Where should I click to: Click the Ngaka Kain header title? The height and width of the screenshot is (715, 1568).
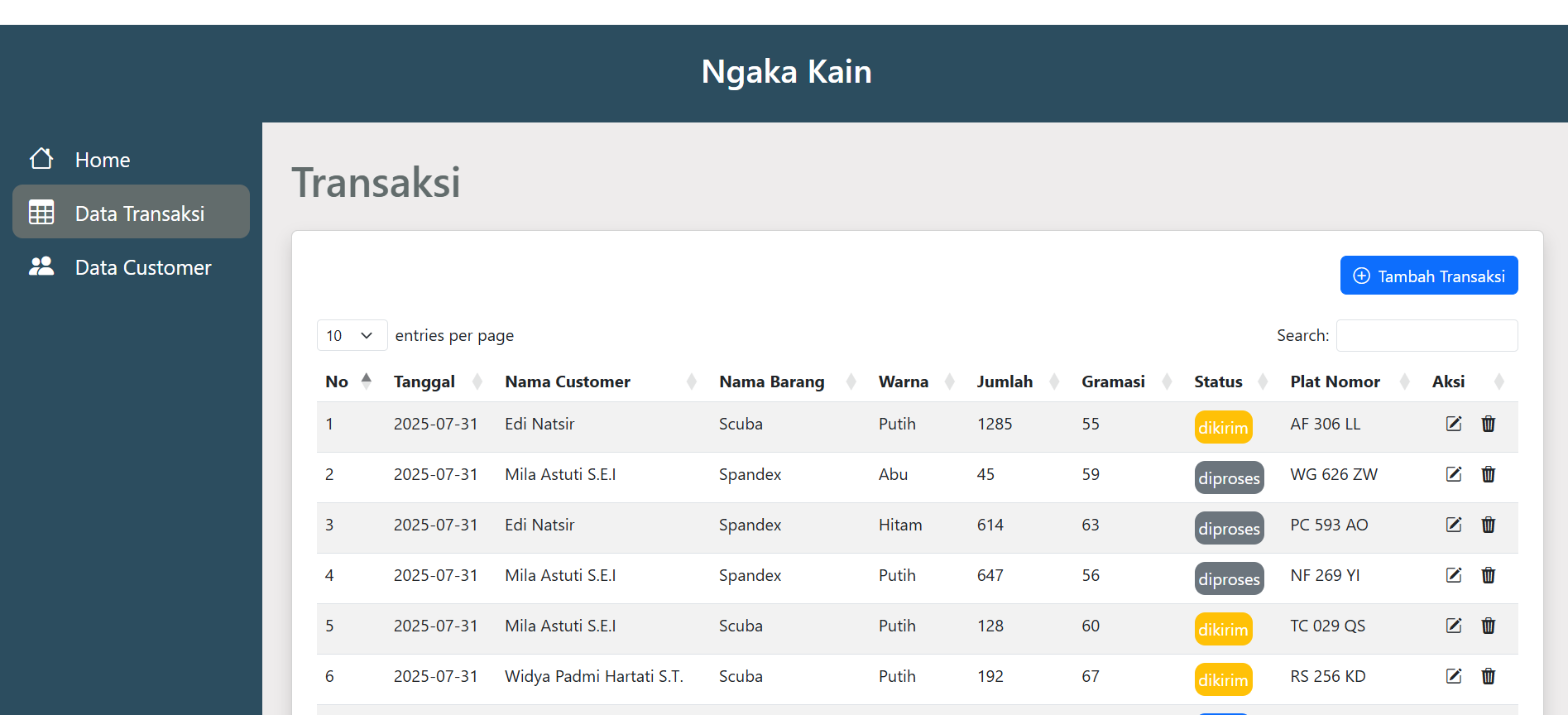tap(787, 72)
